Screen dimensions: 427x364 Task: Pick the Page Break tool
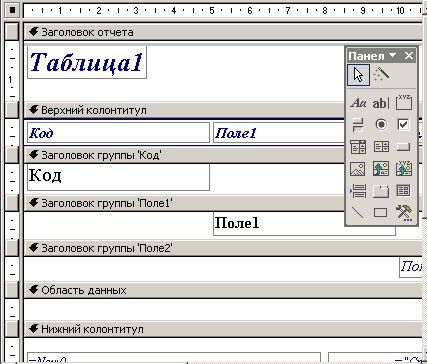358,191
